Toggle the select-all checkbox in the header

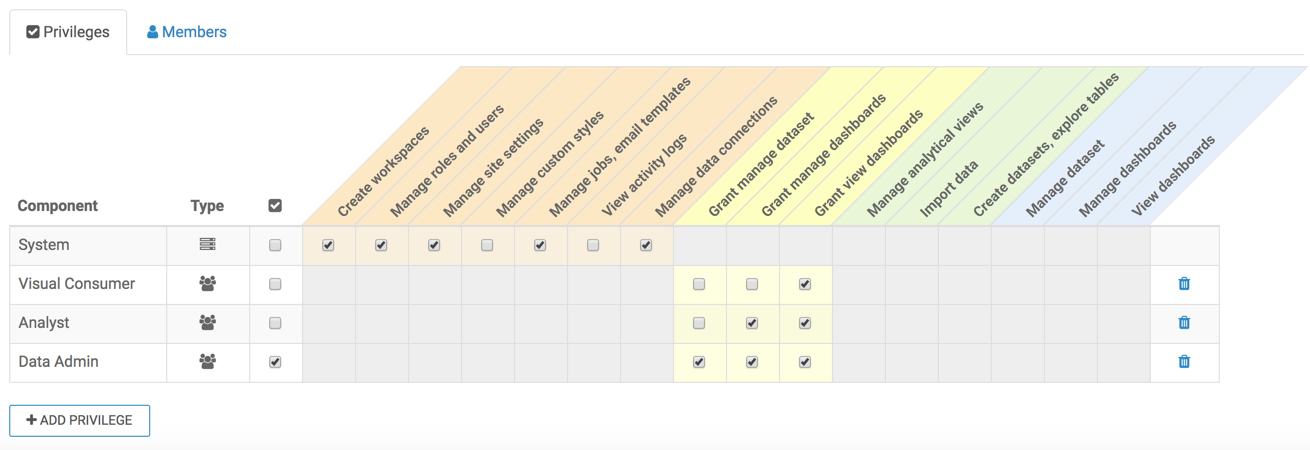275,206
